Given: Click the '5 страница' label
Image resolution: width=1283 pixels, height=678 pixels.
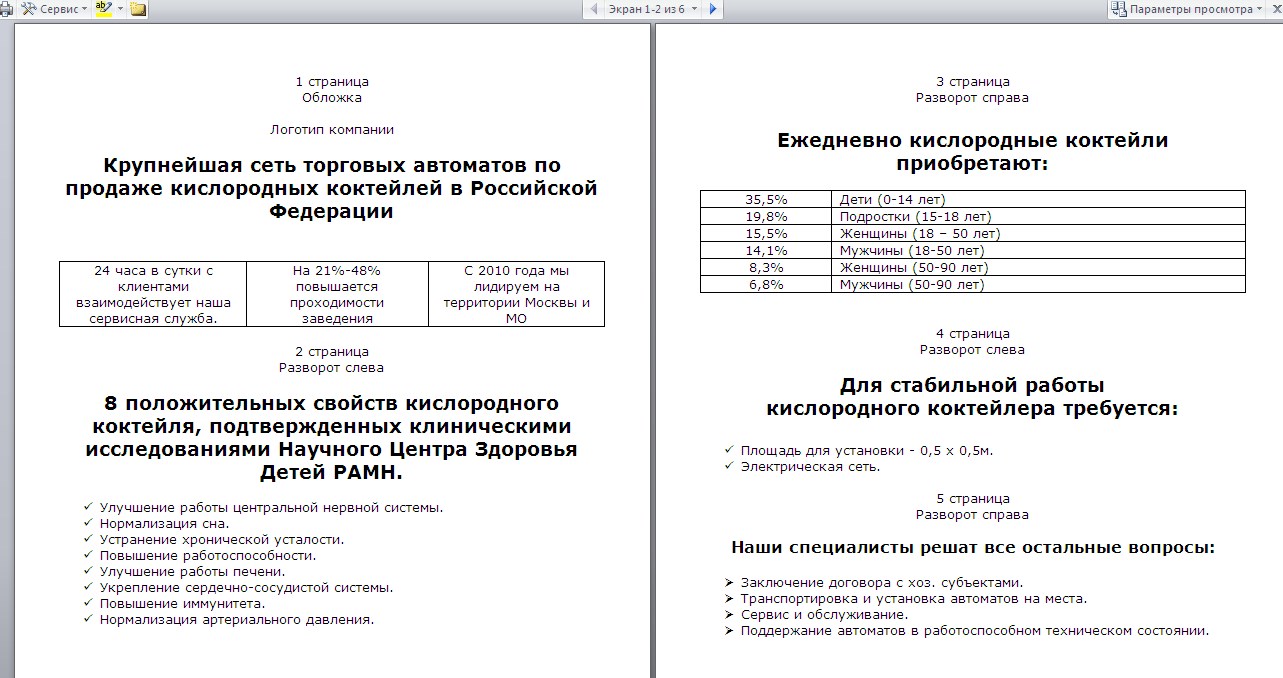Looking at the screenshot, I should click(x=972, y=498).
